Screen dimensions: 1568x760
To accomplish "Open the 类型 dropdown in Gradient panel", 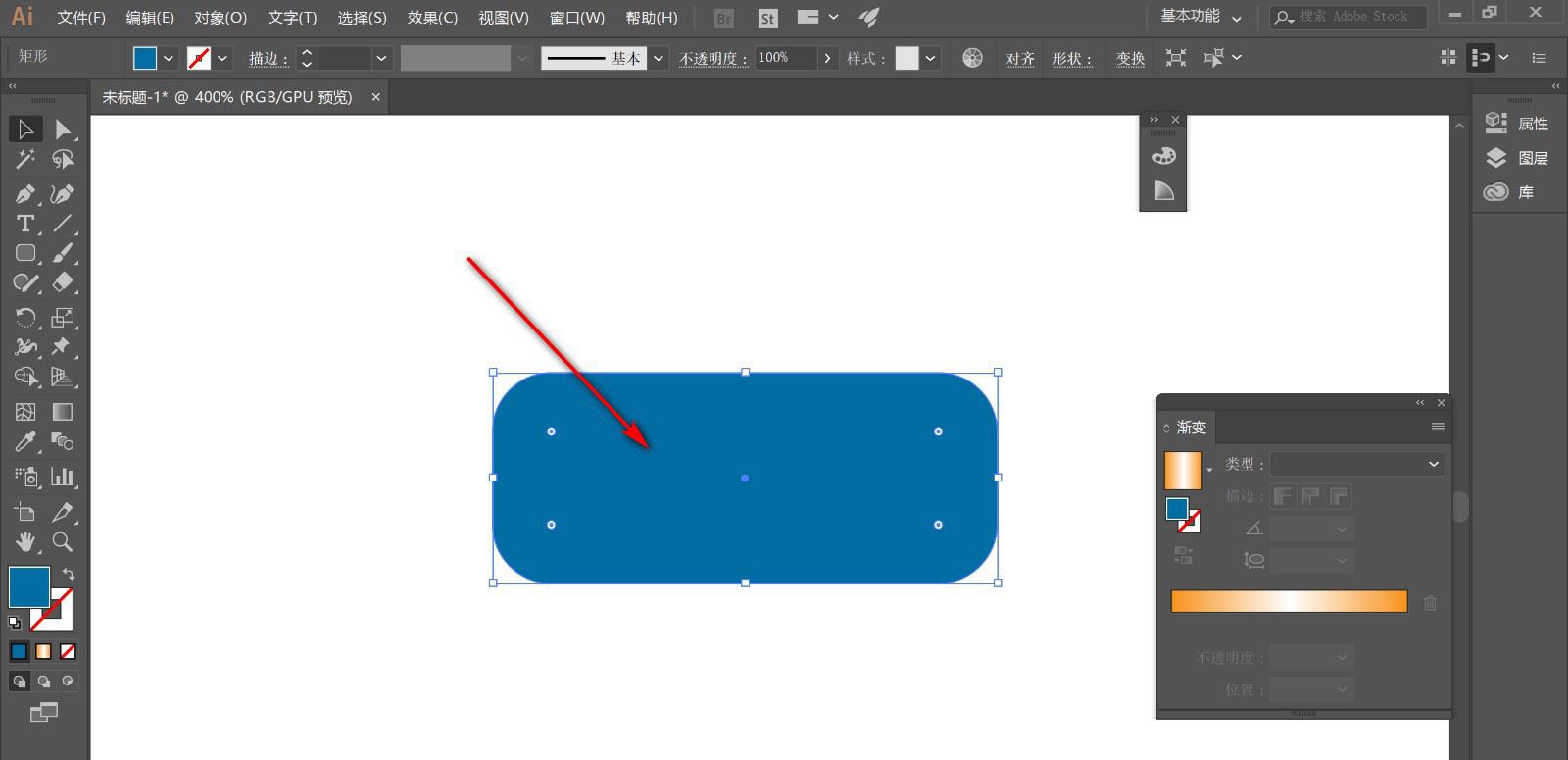I will pos(1356,464).
